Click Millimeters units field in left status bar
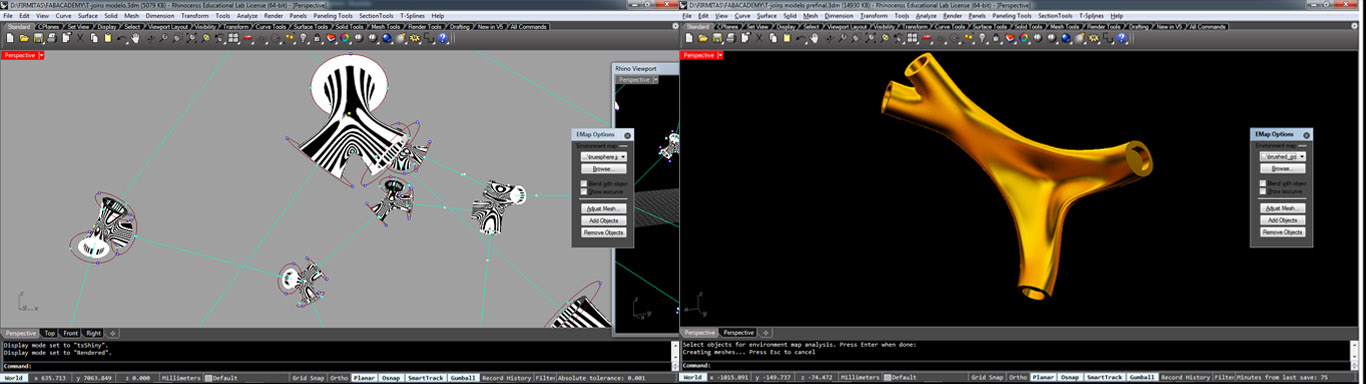This screenshot has width=1366, height=384. [181, 378]
